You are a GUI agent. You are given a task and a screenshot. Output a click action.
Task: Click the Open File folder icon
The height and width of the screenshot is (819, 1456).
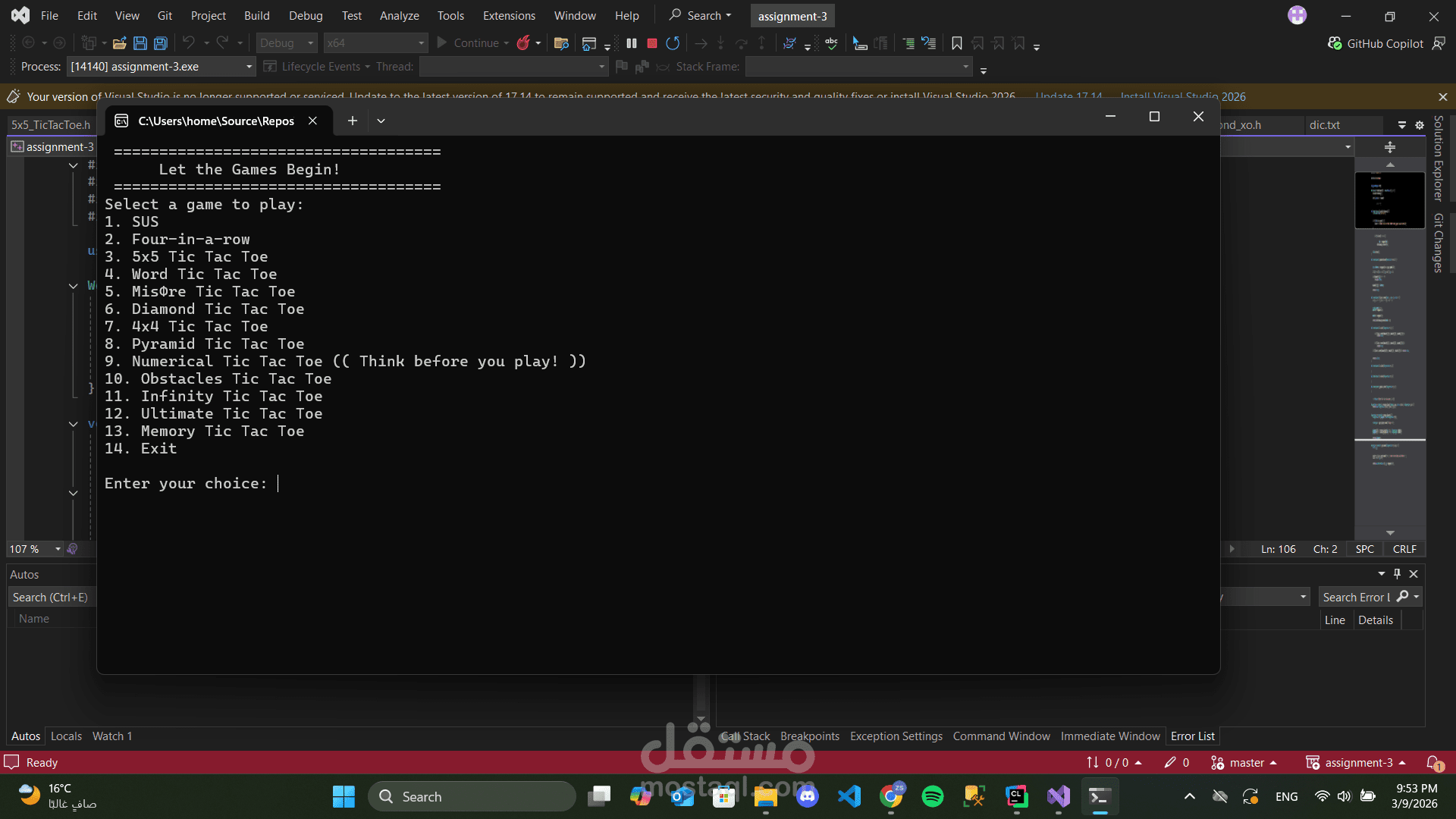119,43
